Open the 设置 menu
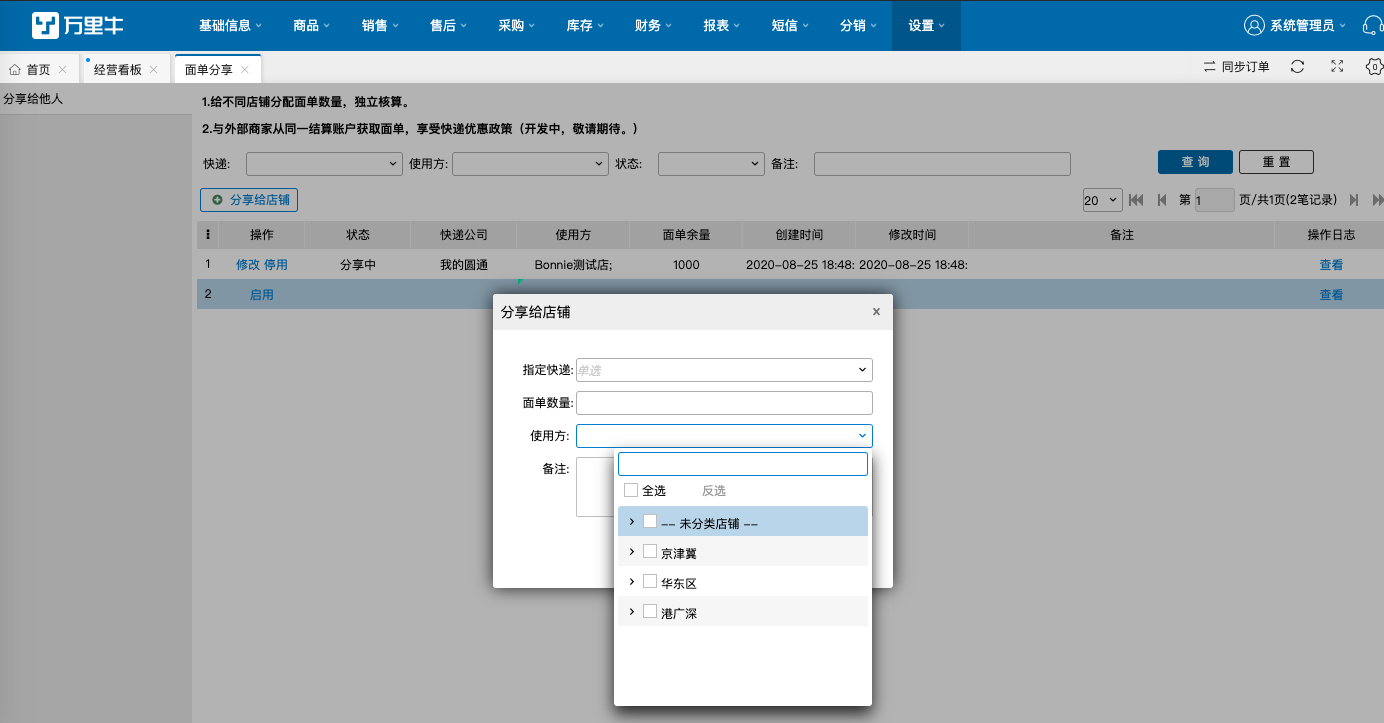This screenshot has height=723, width=1384. pos(926,25)
